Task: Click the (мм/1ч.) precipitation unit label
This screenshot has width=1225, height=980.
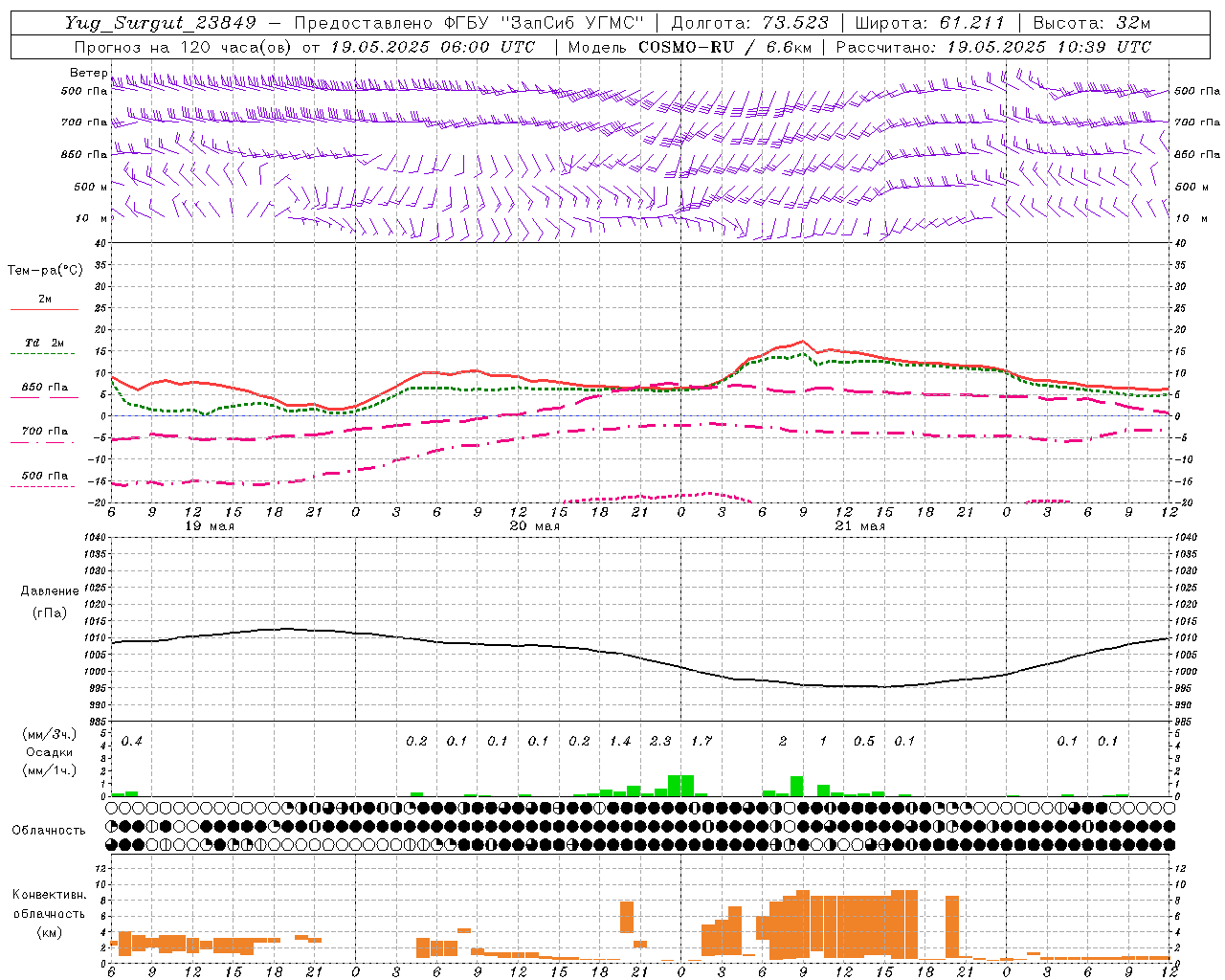Action: coord(49,770)
